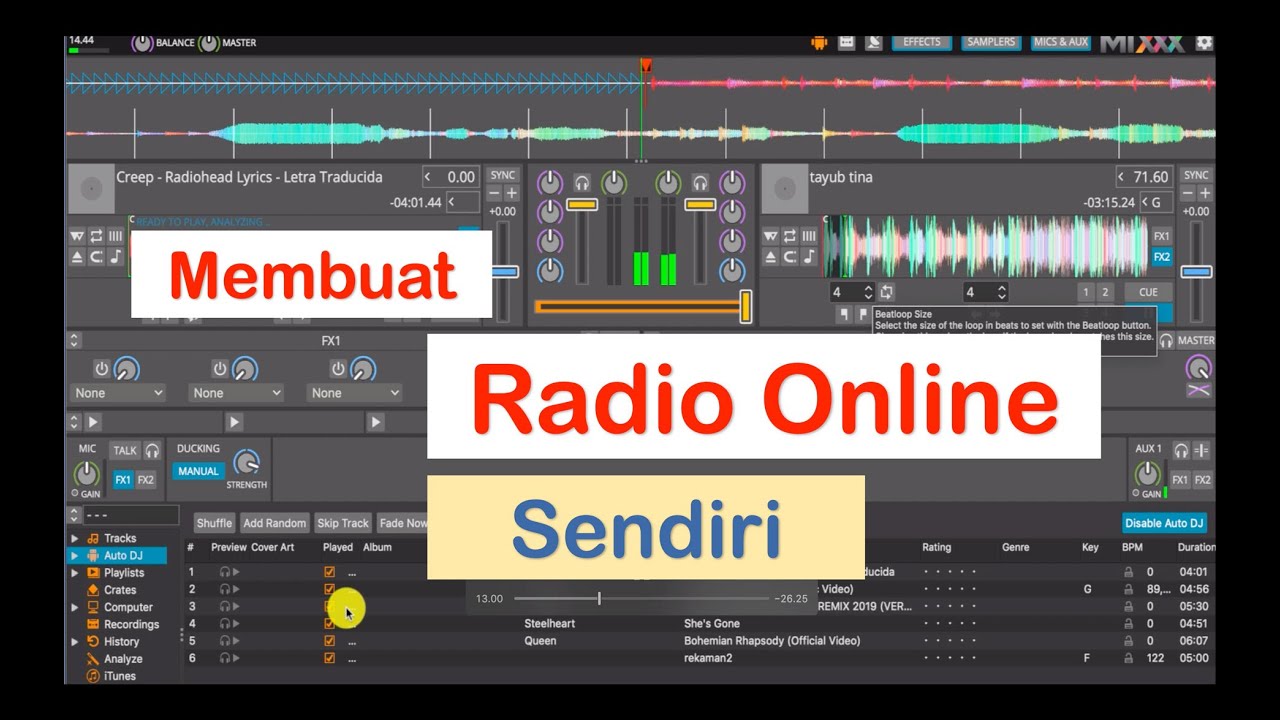This screenshot has height=720, width=1280.
Task: Open the second FX1 effect None dropdown
Action: coord(237,393)
